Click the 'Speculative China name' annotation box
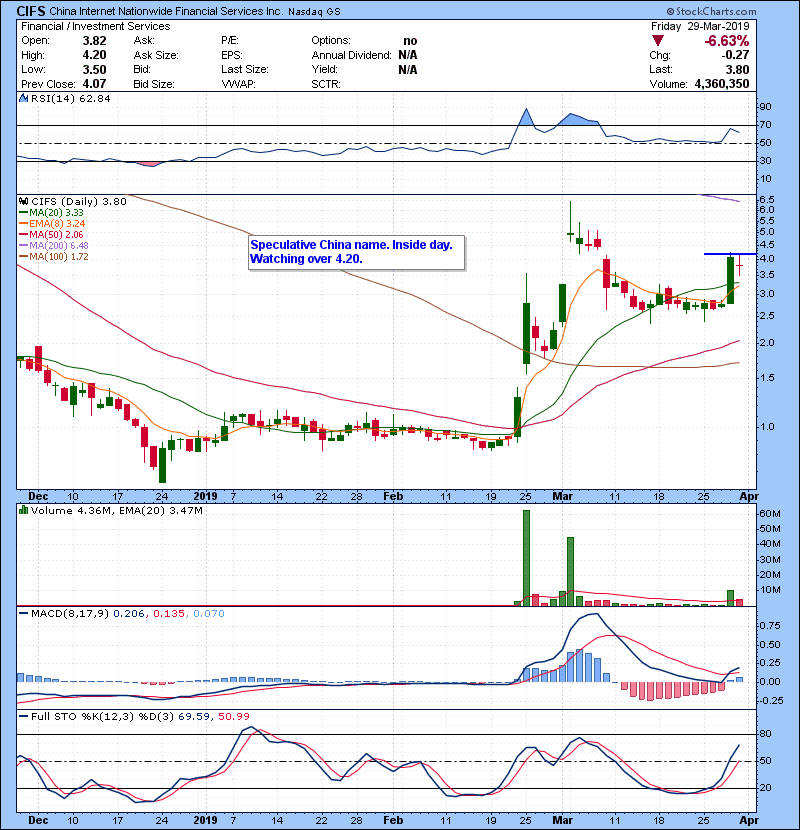 tap(356, 252)
